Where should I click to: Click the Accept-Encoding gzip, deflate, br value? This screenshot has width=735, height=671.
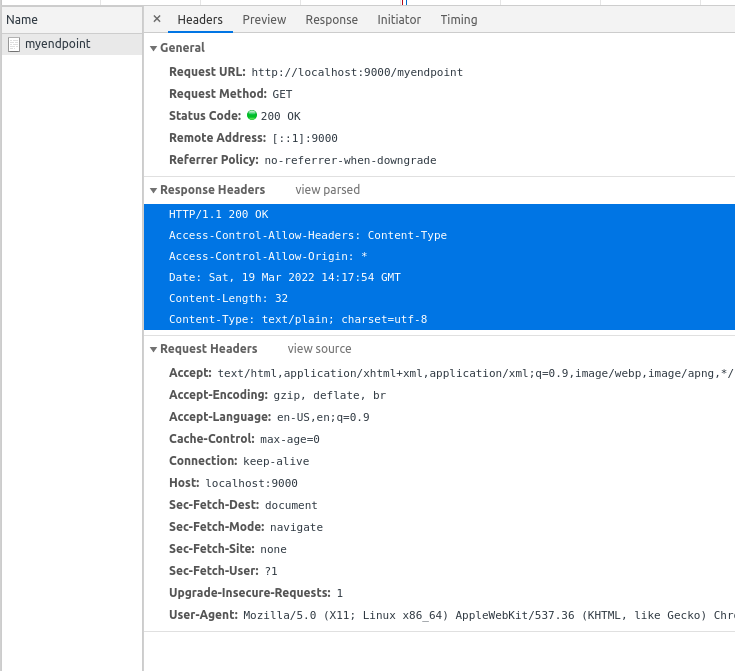point(330,396)
